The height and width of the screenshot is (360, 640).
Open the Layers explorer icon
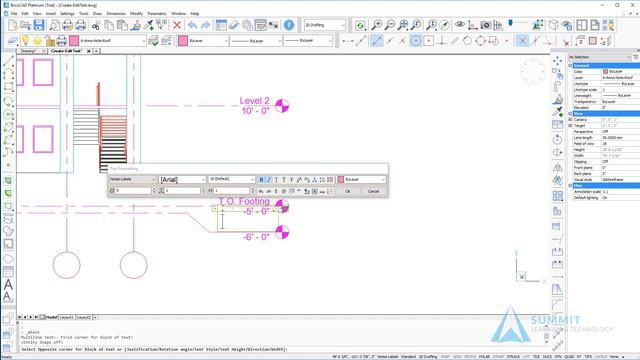13,41
